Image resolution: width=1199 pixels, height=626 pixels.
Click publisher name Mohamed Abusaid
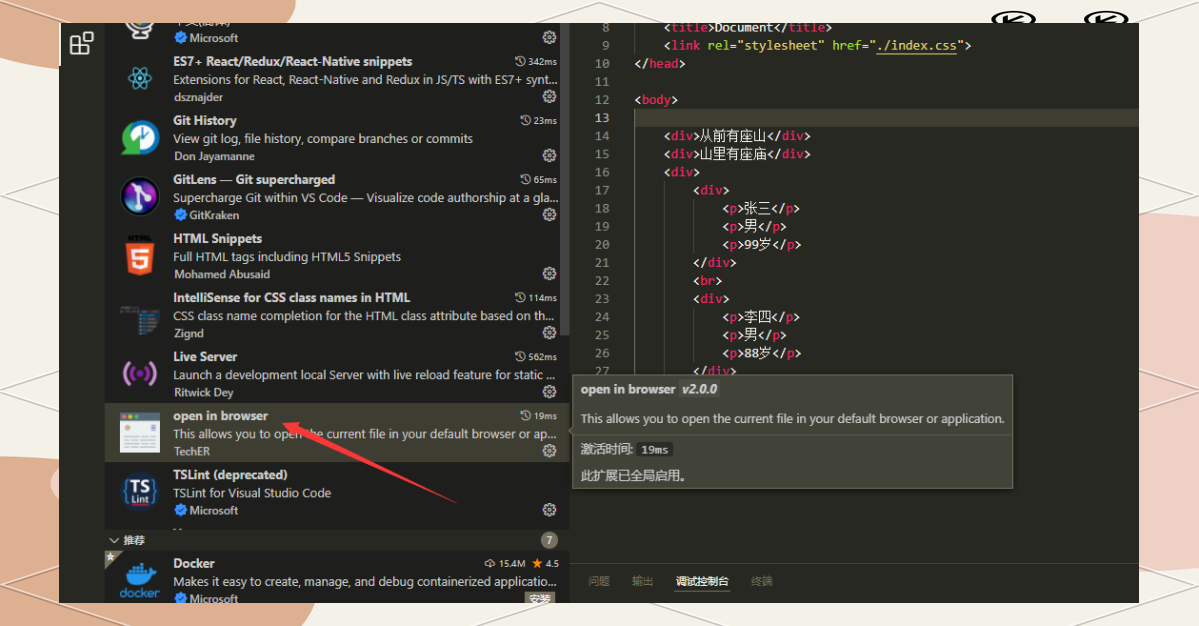(222, 274)
